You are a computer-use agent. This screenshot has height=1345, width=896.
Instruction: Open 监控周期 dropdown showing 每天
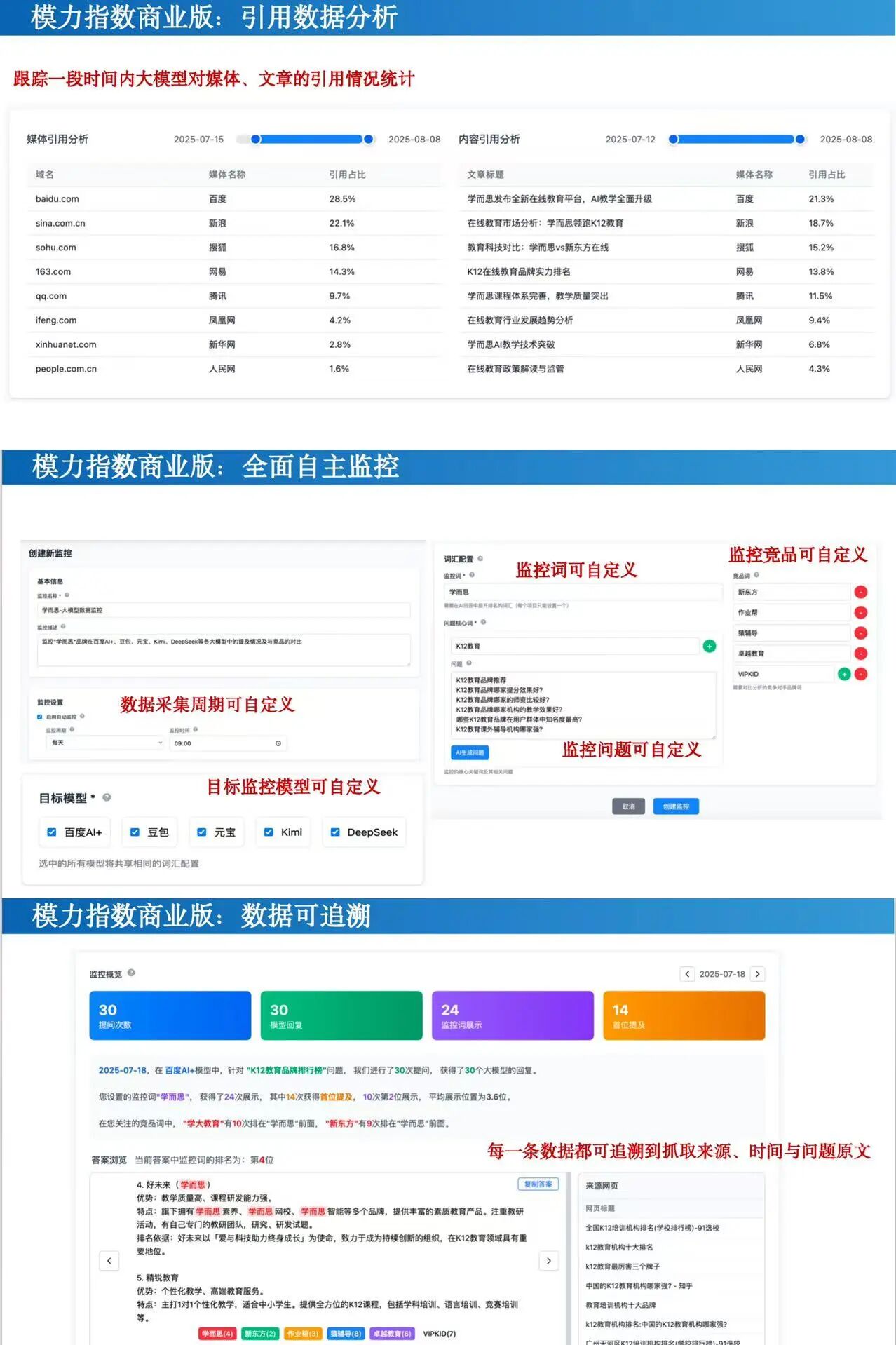(106, 743)
